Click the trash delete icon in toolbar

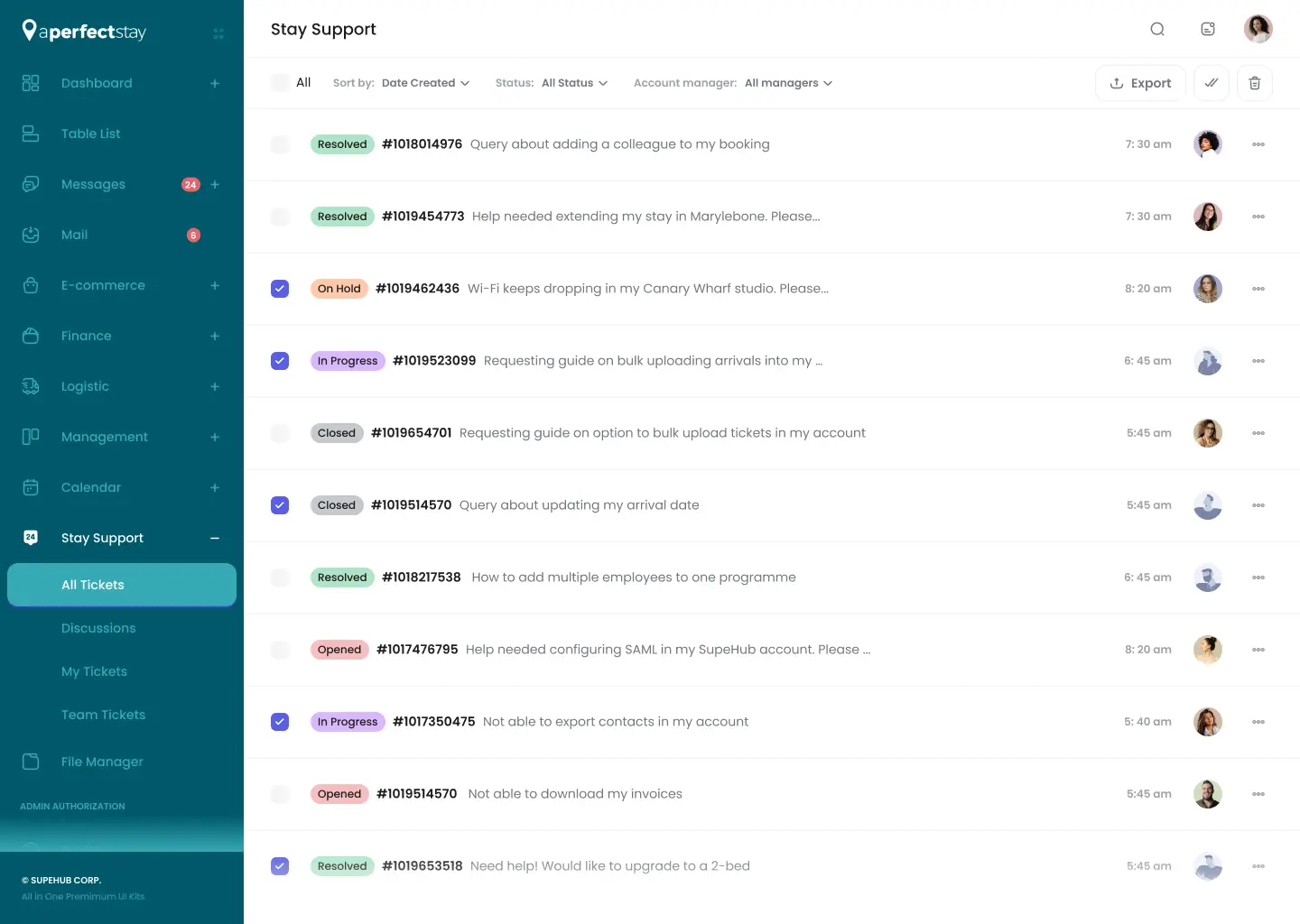click(1255, 83)
